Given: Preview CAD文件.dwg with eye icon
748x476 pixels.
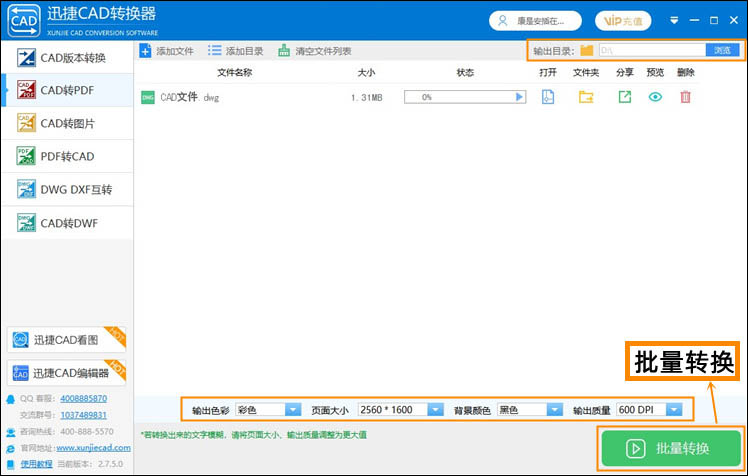Looking at the screenshot, I should click(655, 97).
